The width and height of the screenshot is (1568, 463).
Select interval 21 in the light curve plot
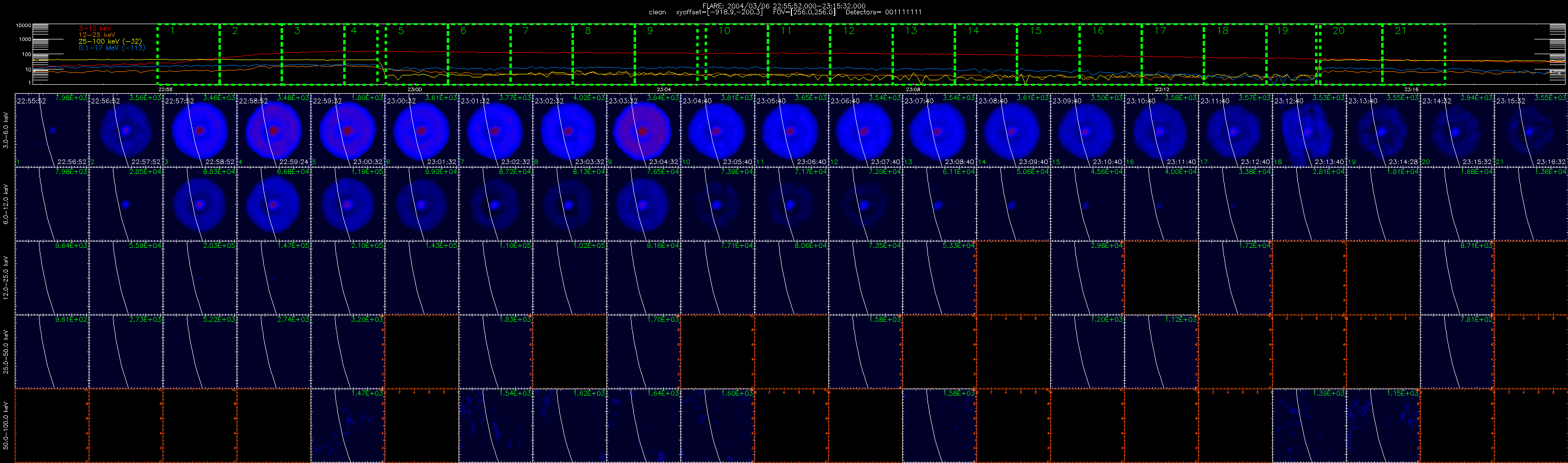[x=1413, y=54]
